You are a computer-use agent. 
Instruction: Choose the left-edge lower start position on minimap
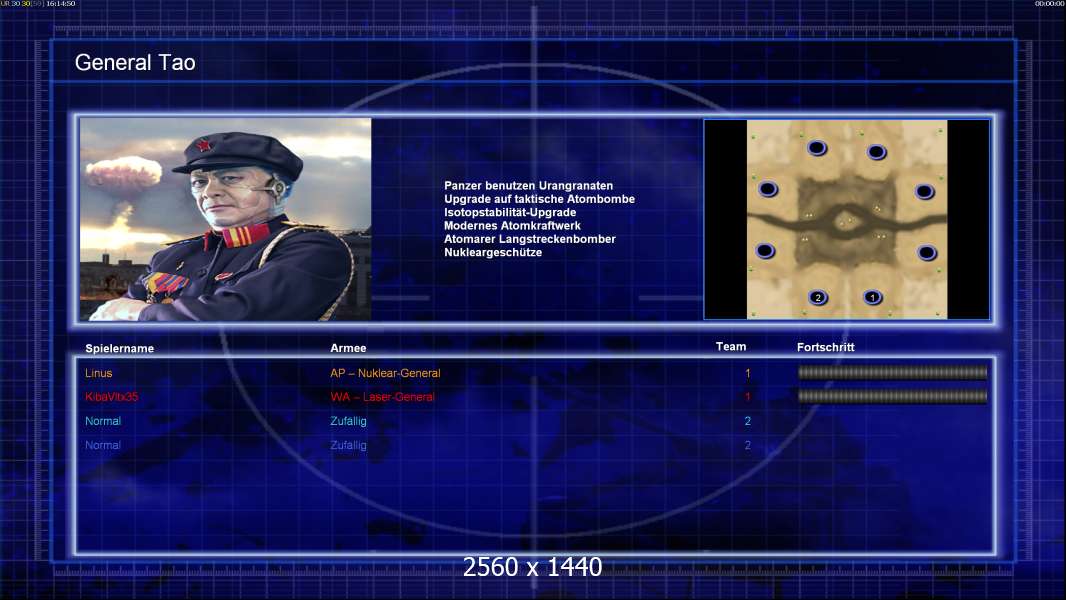(765, 251)
